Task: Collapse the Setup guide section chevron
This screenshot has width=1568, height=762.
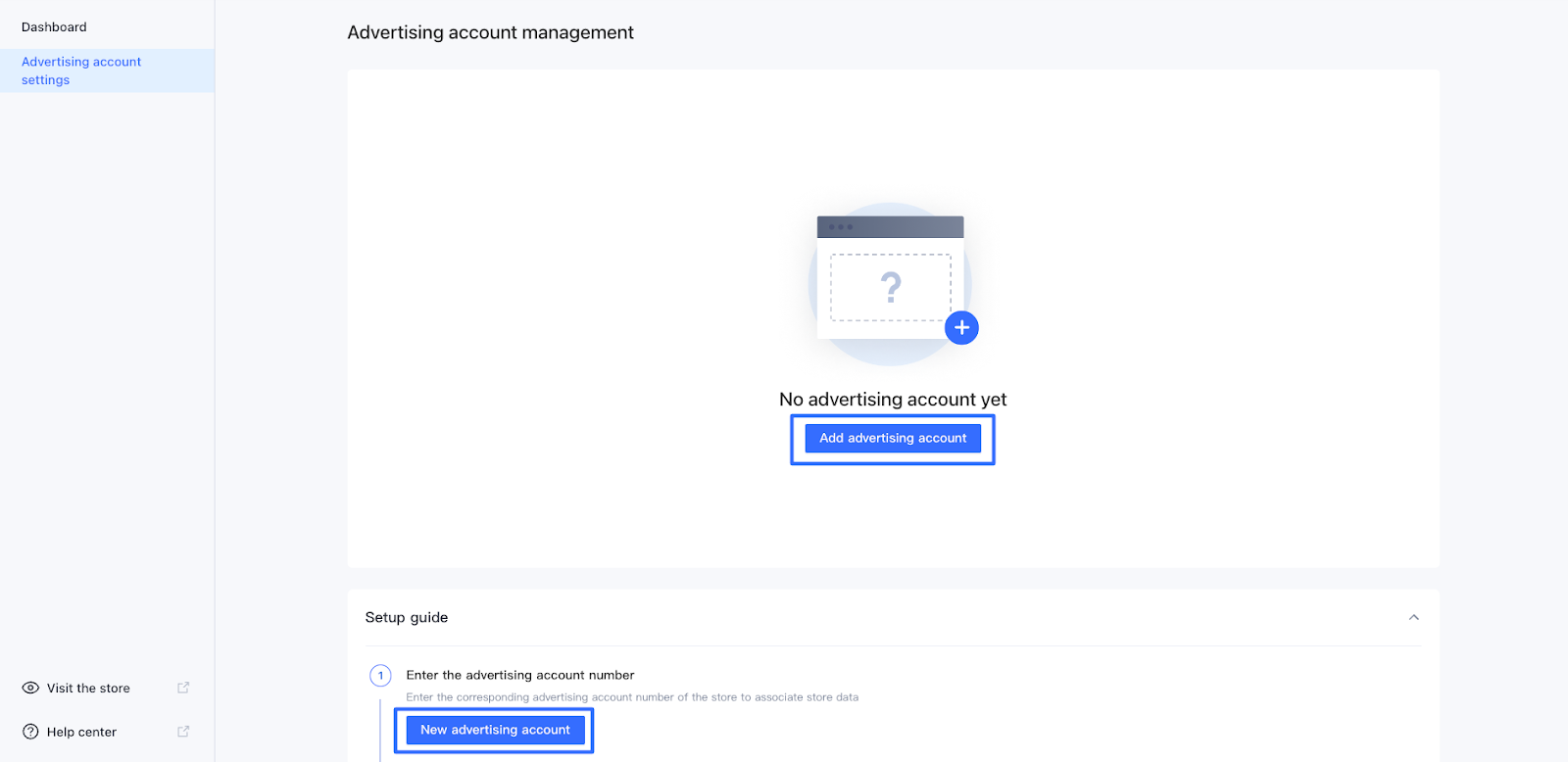Action: [1413, 617]
